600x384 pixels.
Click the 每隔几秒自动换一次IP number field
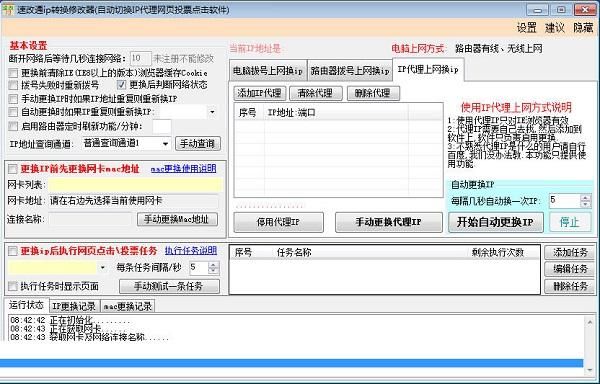tap(565, 201)
